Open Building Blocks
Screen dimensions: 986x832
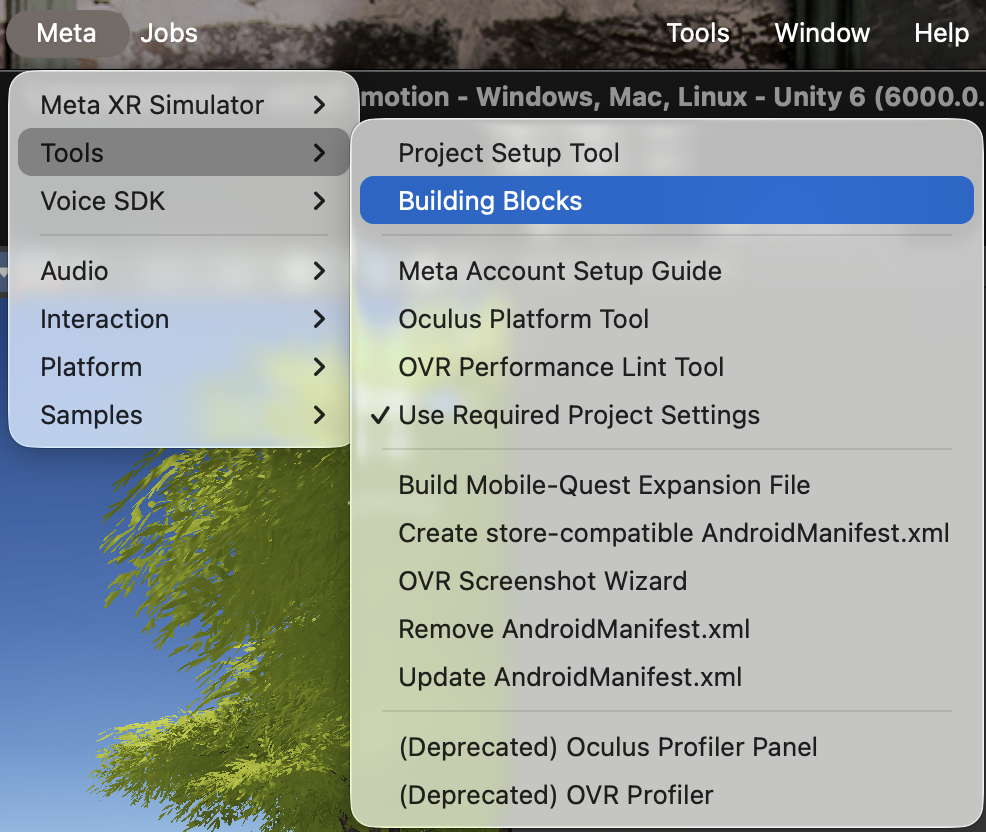[490, 201]
